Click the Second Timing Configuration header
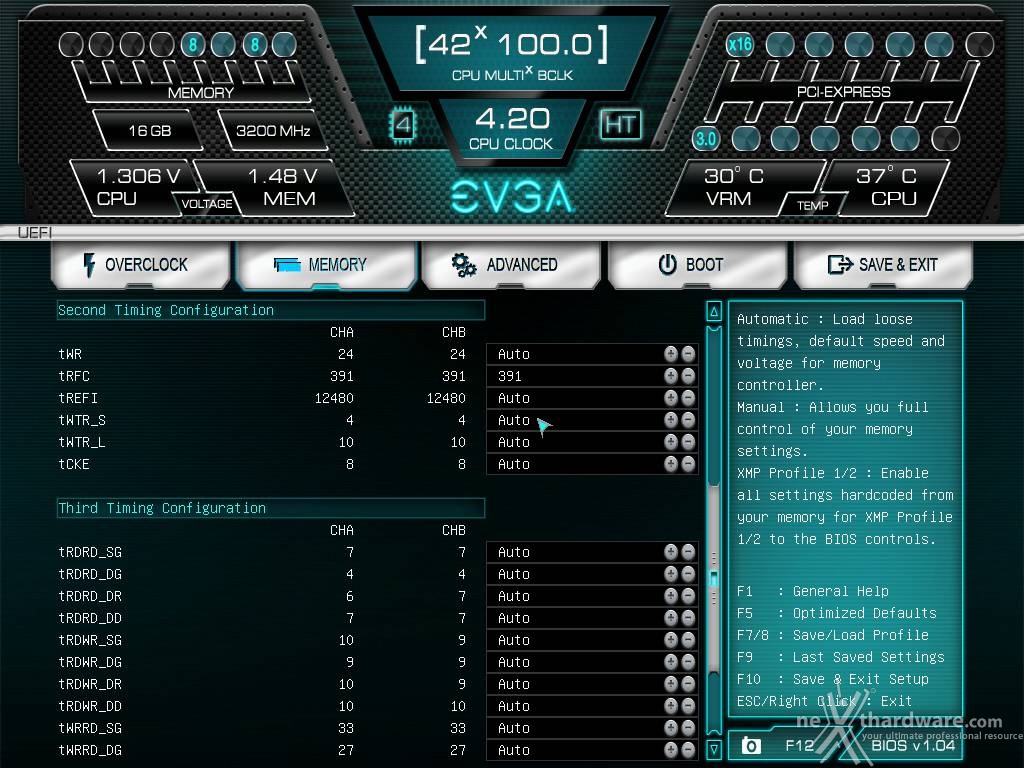The height and width of the screenshot is (768, 1024). coord(270,310)
